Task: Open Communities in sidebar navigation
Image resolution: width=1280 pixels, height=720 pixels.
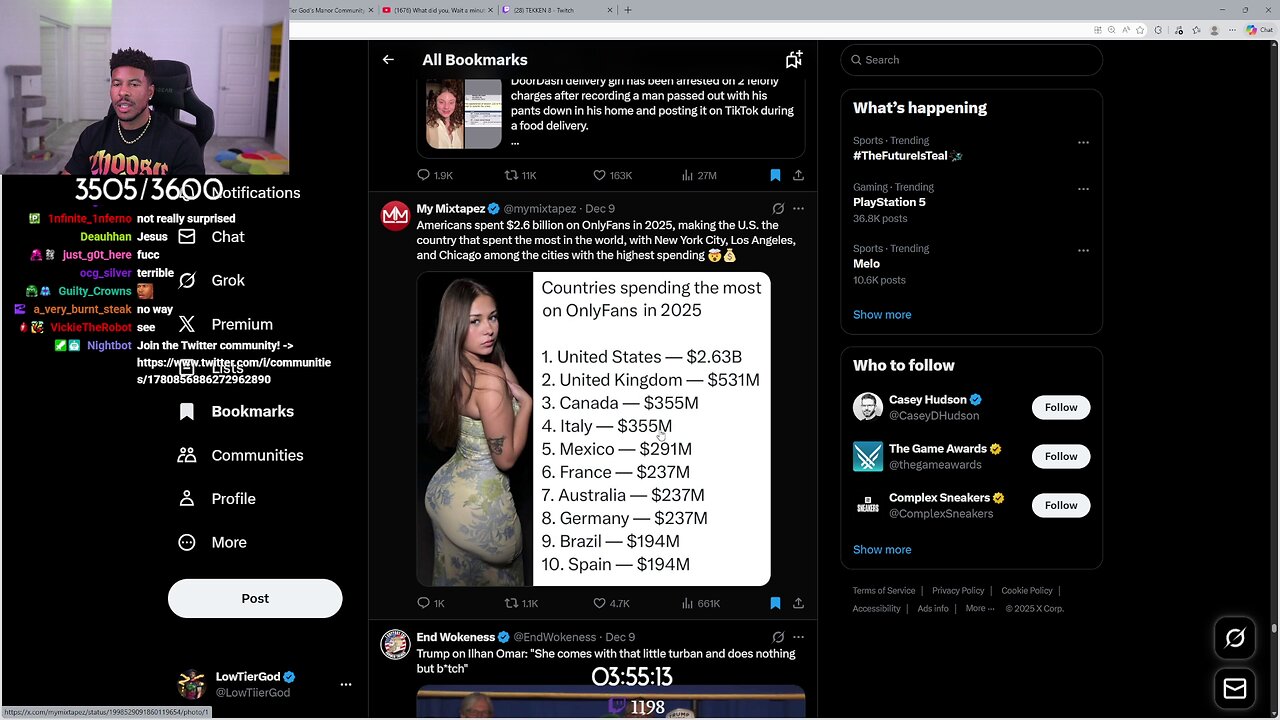Action: (x=239, y=455)
